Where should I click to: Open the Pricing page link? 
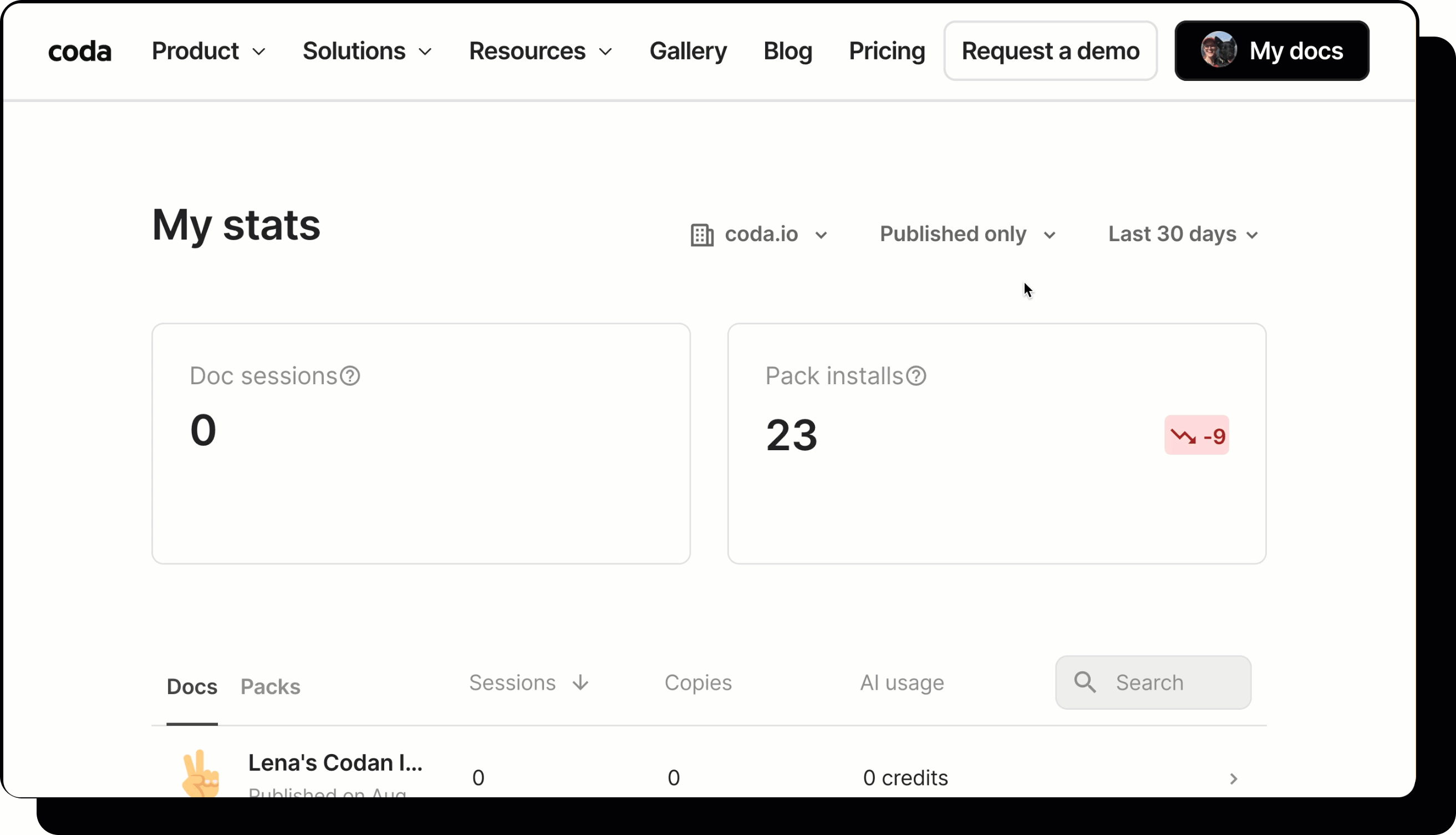(x=887, y=52)
